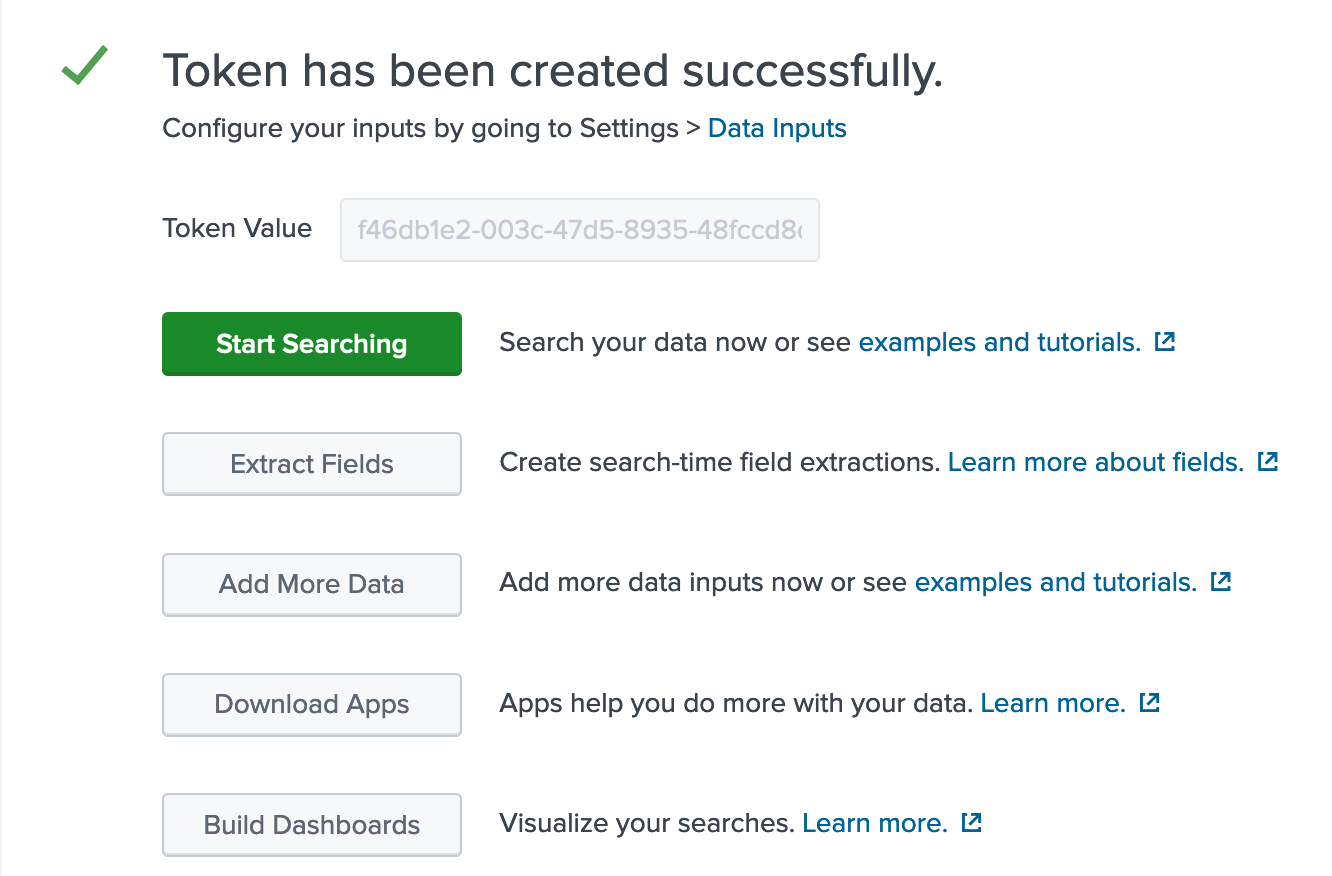Viewport: 1332px width, 876px height.
Task: Open the Build Dashboards button
Action: tap(312, 825)
